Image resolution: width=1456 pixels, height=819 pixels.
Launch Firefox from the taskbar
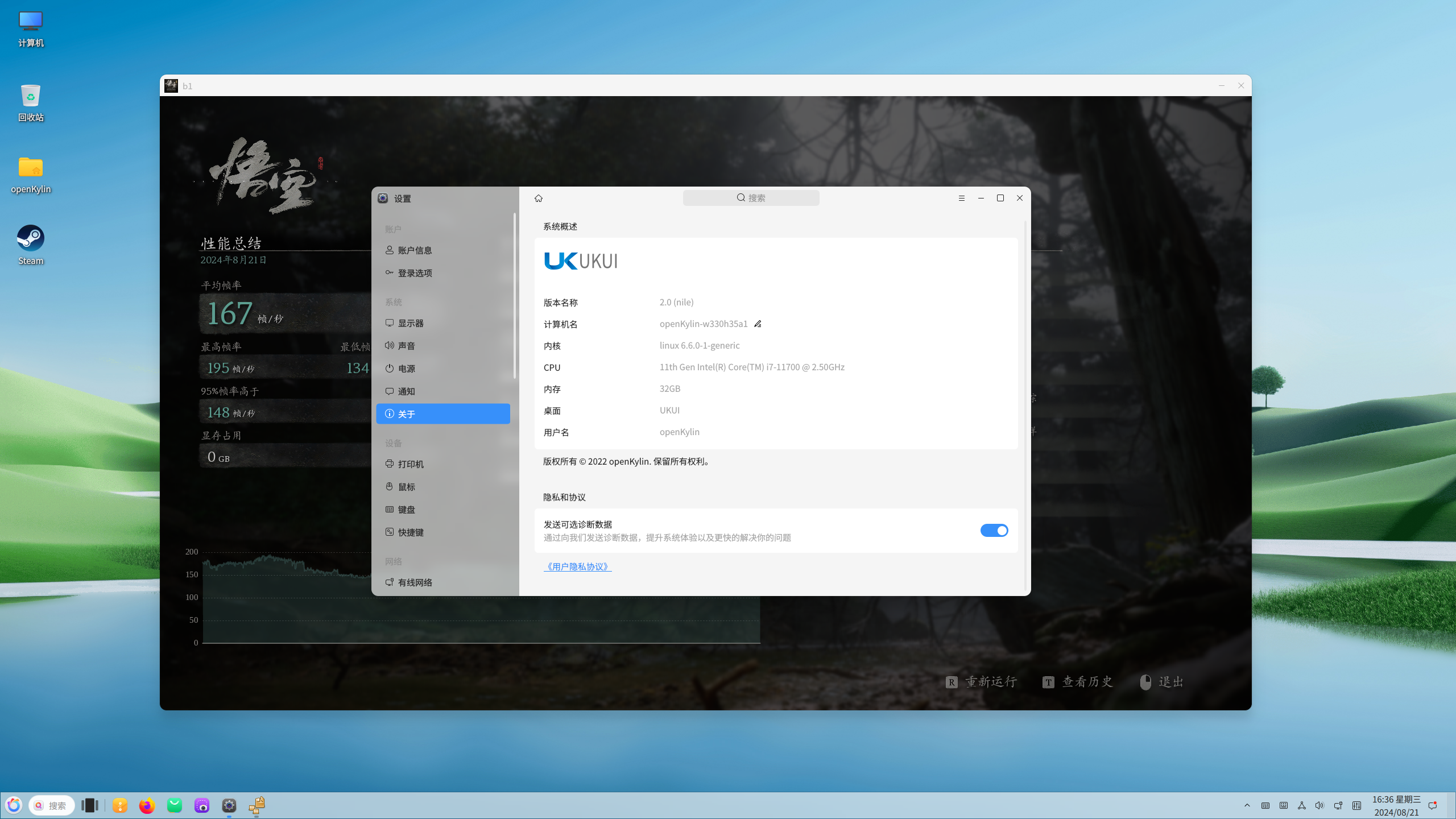point(147,805)
